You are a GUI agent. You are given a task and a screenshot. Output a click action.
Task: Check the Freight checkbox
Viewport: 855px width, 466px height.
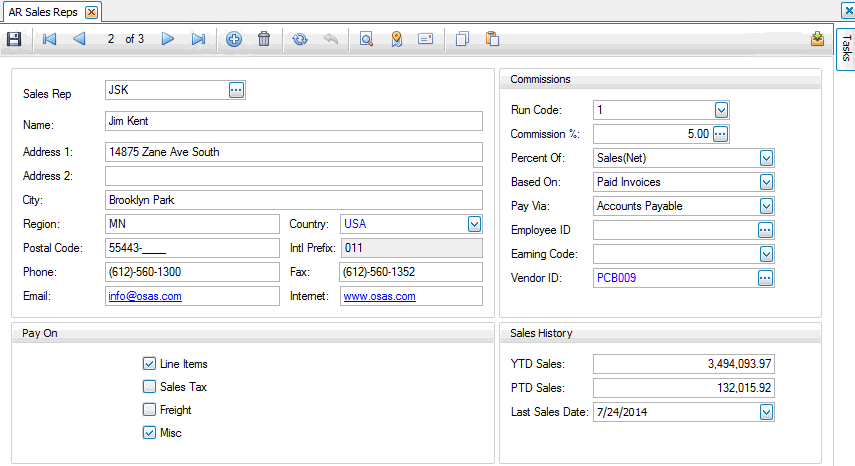point(149,410)
